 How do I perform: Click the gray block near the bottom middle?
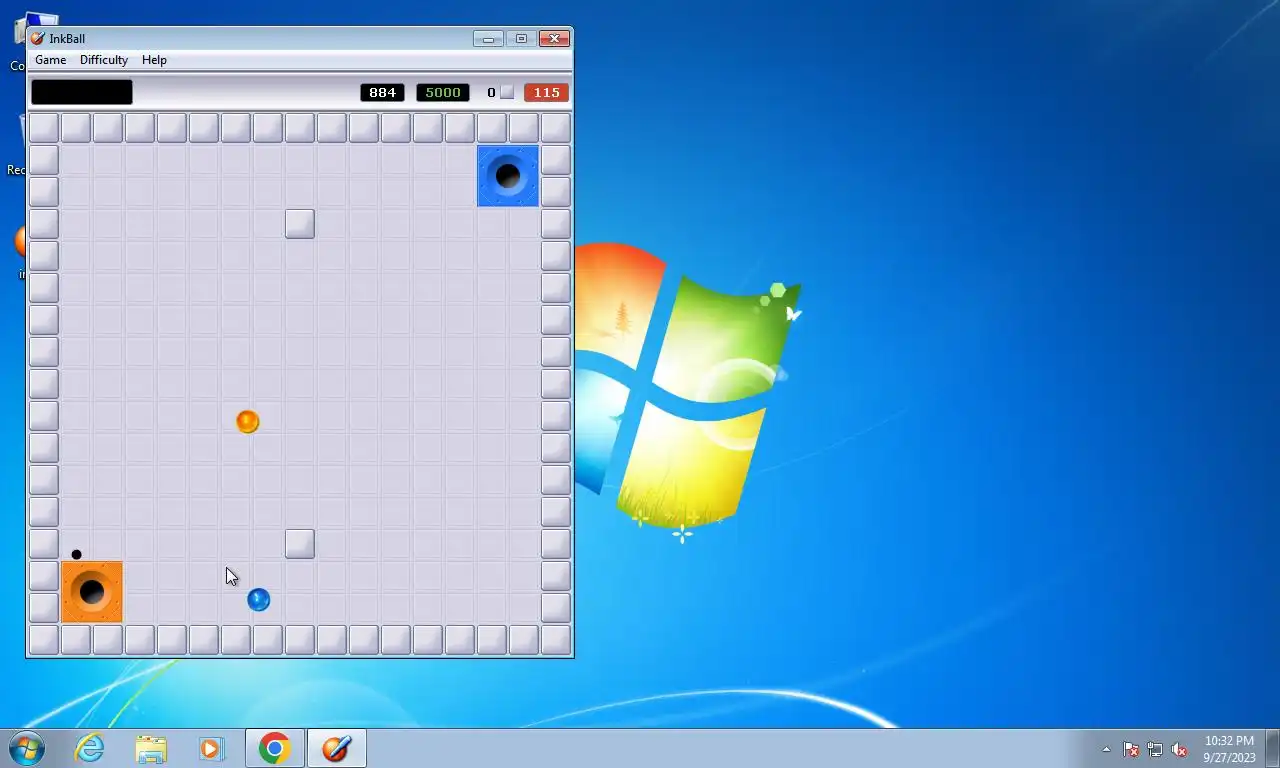pos(300,544)
